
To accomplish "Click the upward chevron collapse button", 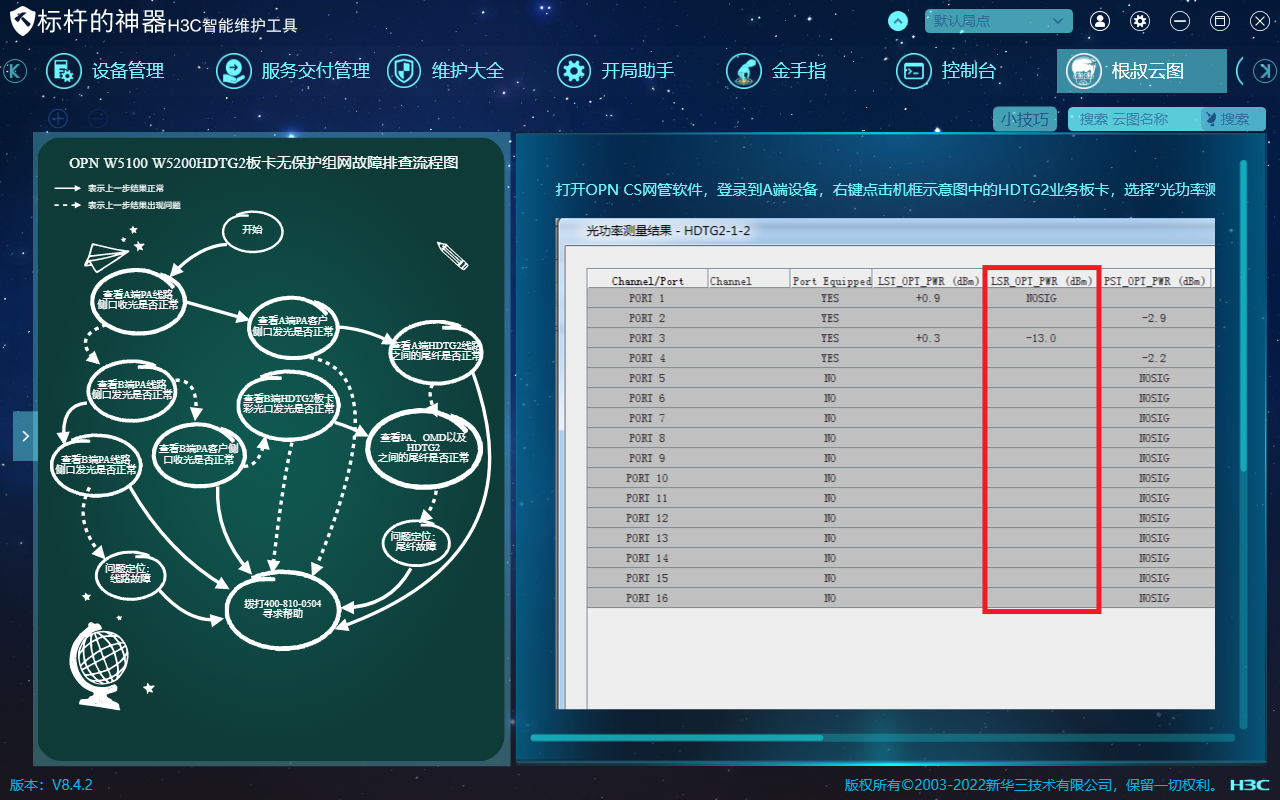I will [x=899, y=21].
